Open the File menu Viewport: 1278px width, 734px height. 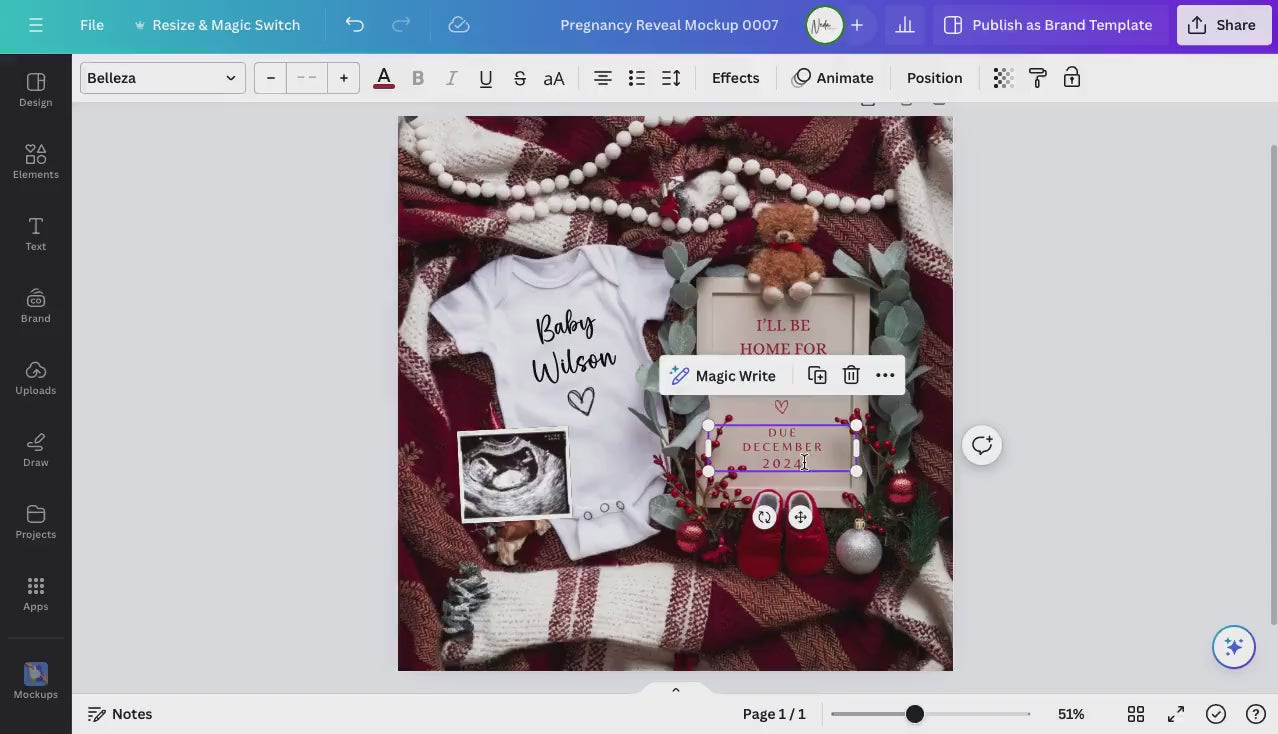[x=92, y=25]
